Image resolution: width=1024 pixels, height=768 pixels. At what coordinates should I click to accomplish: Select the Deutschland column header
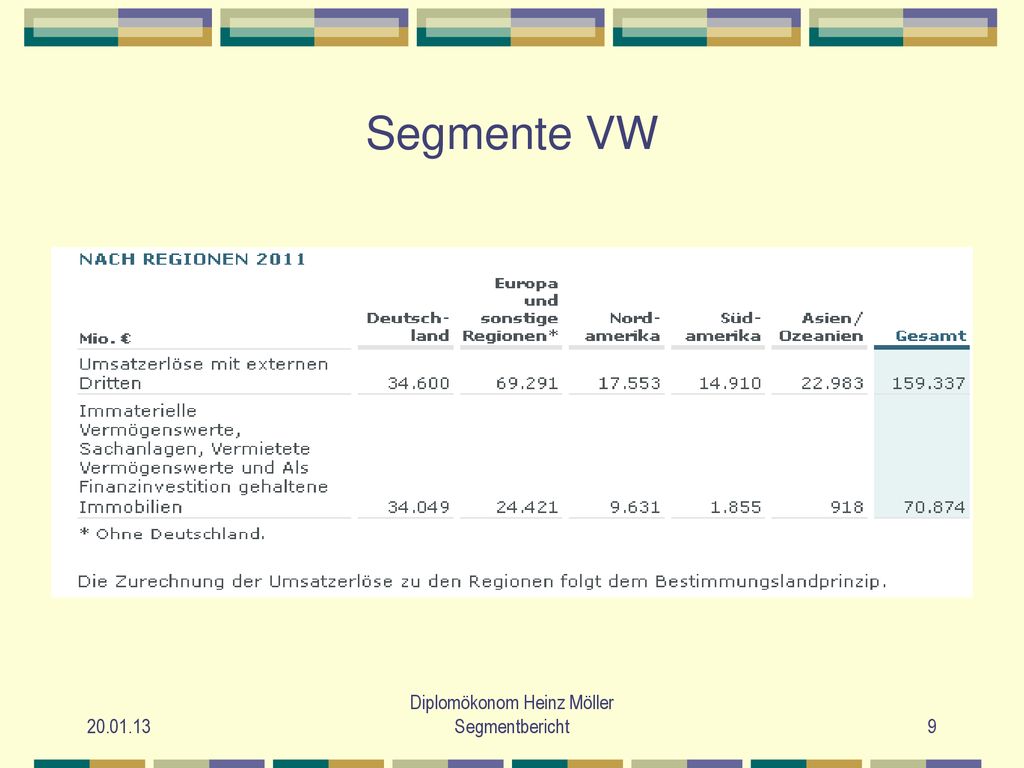pyautogui.click(x=408, y=327)
